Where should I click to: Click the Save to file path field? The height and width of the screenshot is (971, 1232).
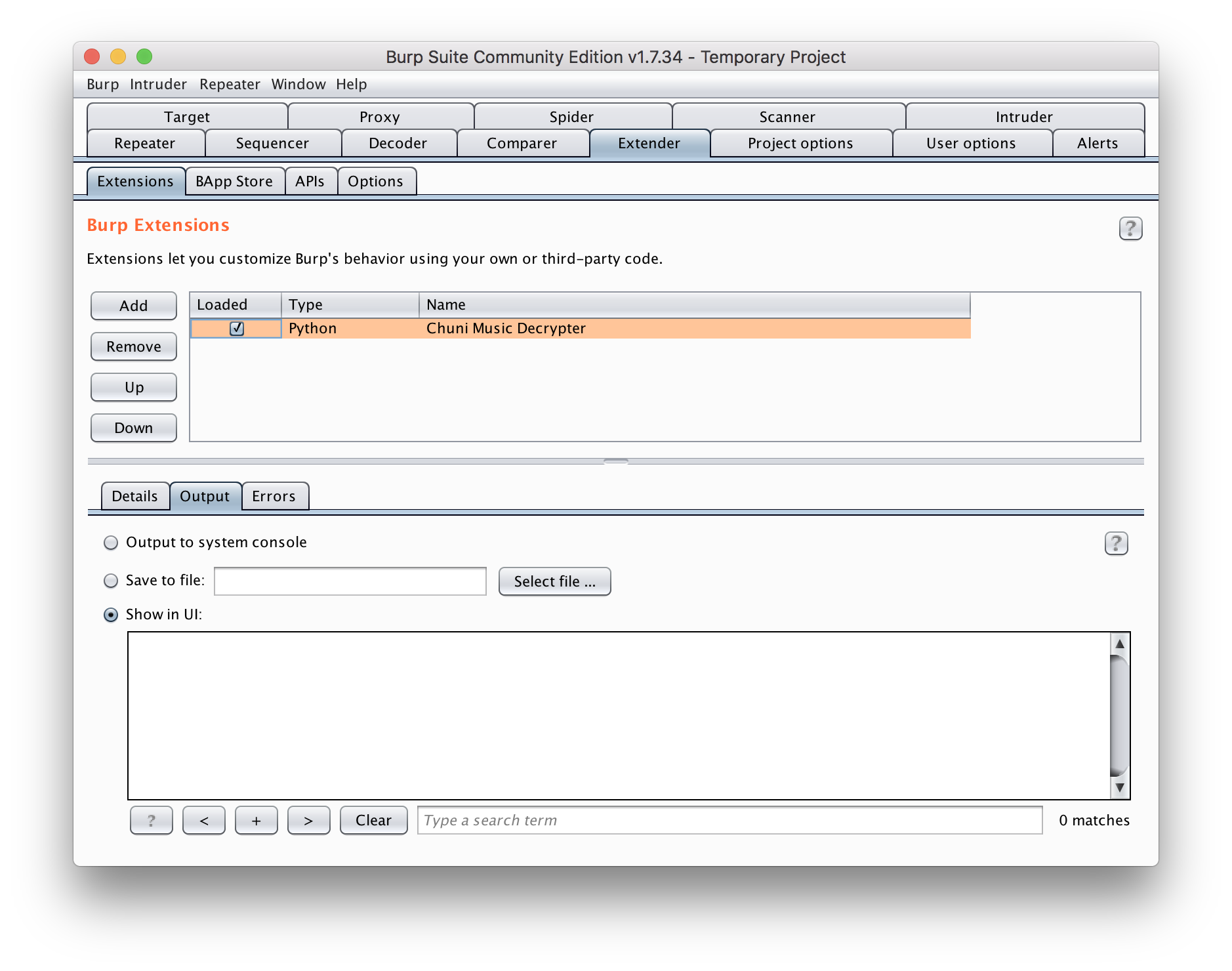(350, 581)
